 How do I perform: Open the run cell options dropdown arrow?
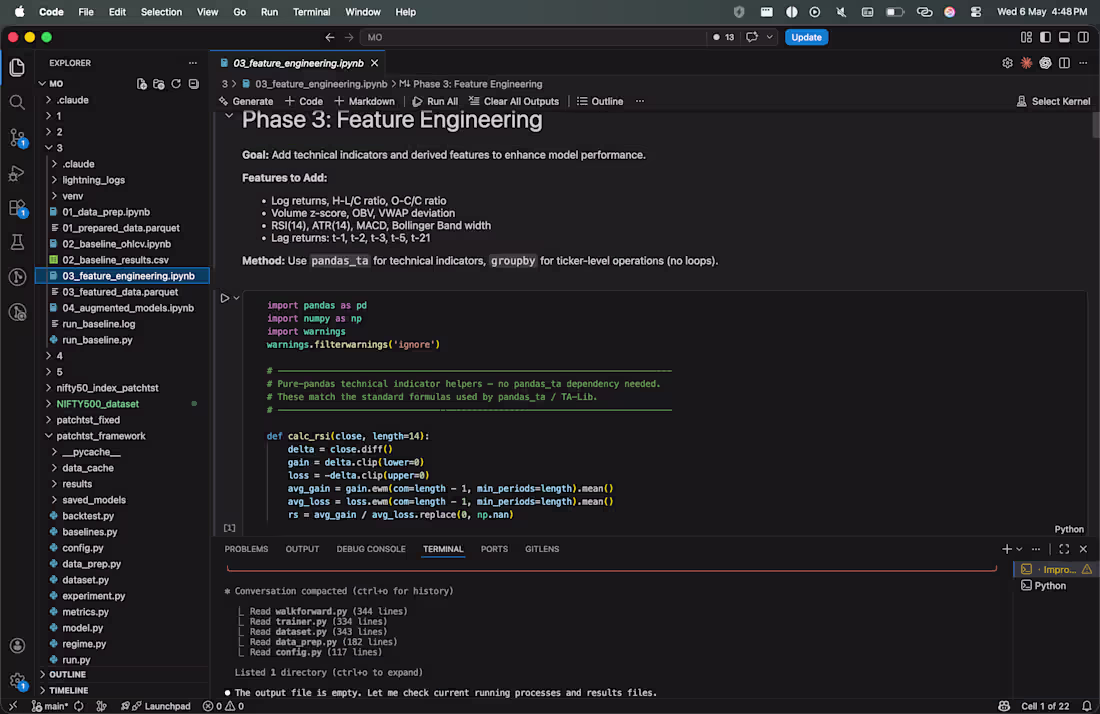[x=236, y=298]
